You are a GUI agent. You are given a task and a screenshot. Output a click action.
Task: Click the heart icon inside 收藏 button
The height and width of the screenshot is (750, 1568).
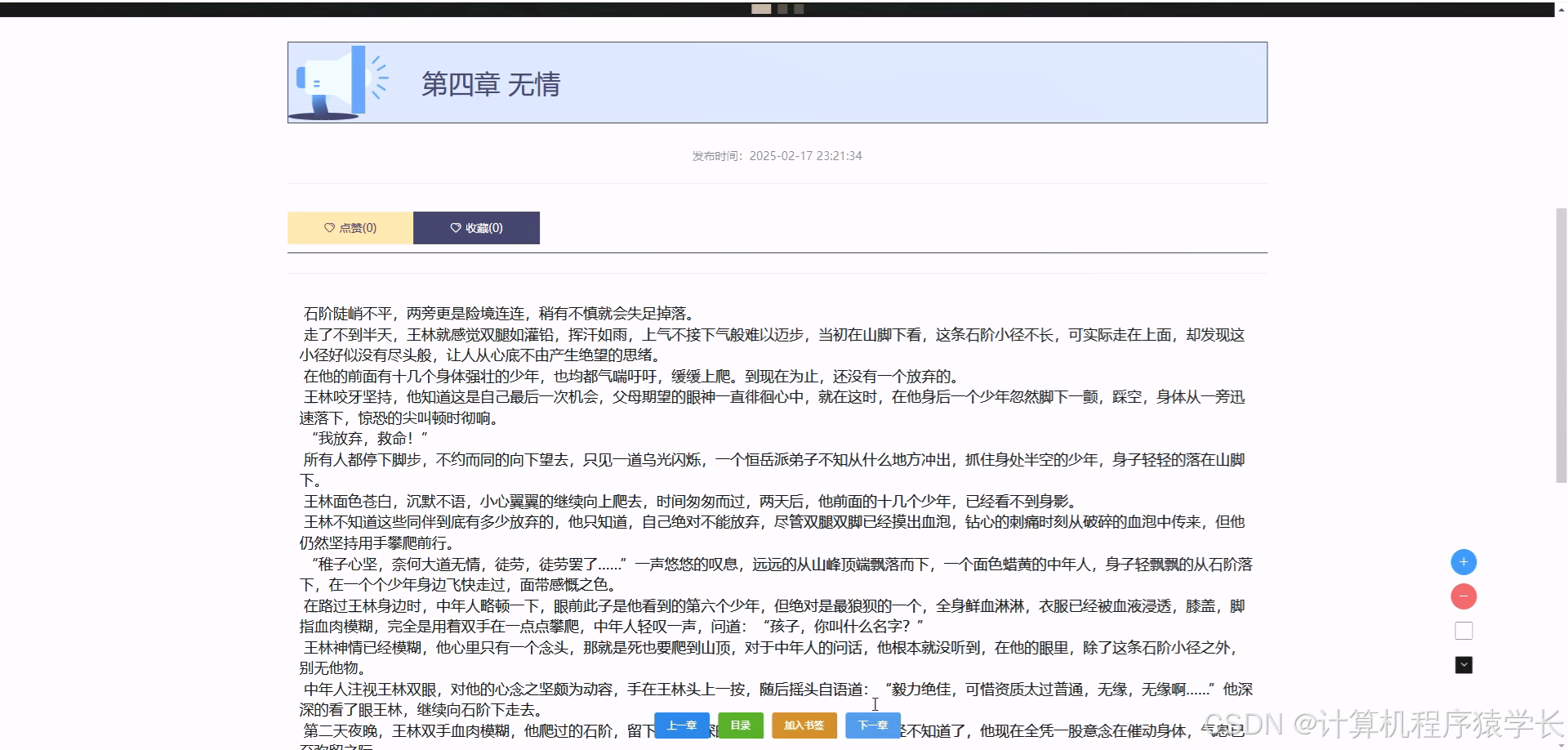pos(455,228)
